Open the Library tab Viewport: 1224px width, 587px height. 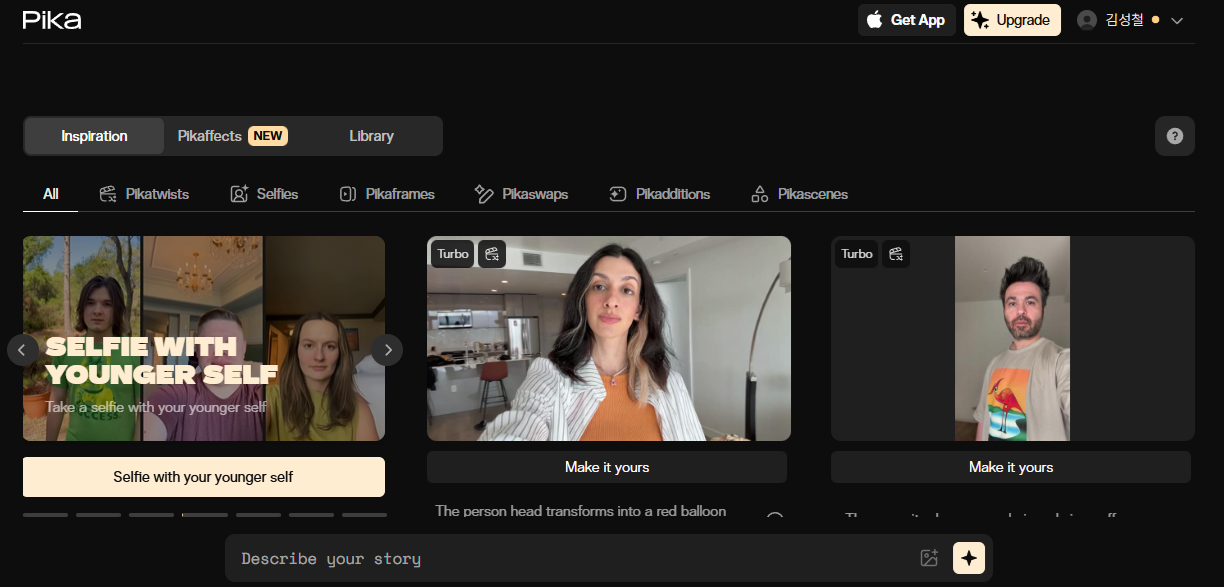tap(371, 136)
